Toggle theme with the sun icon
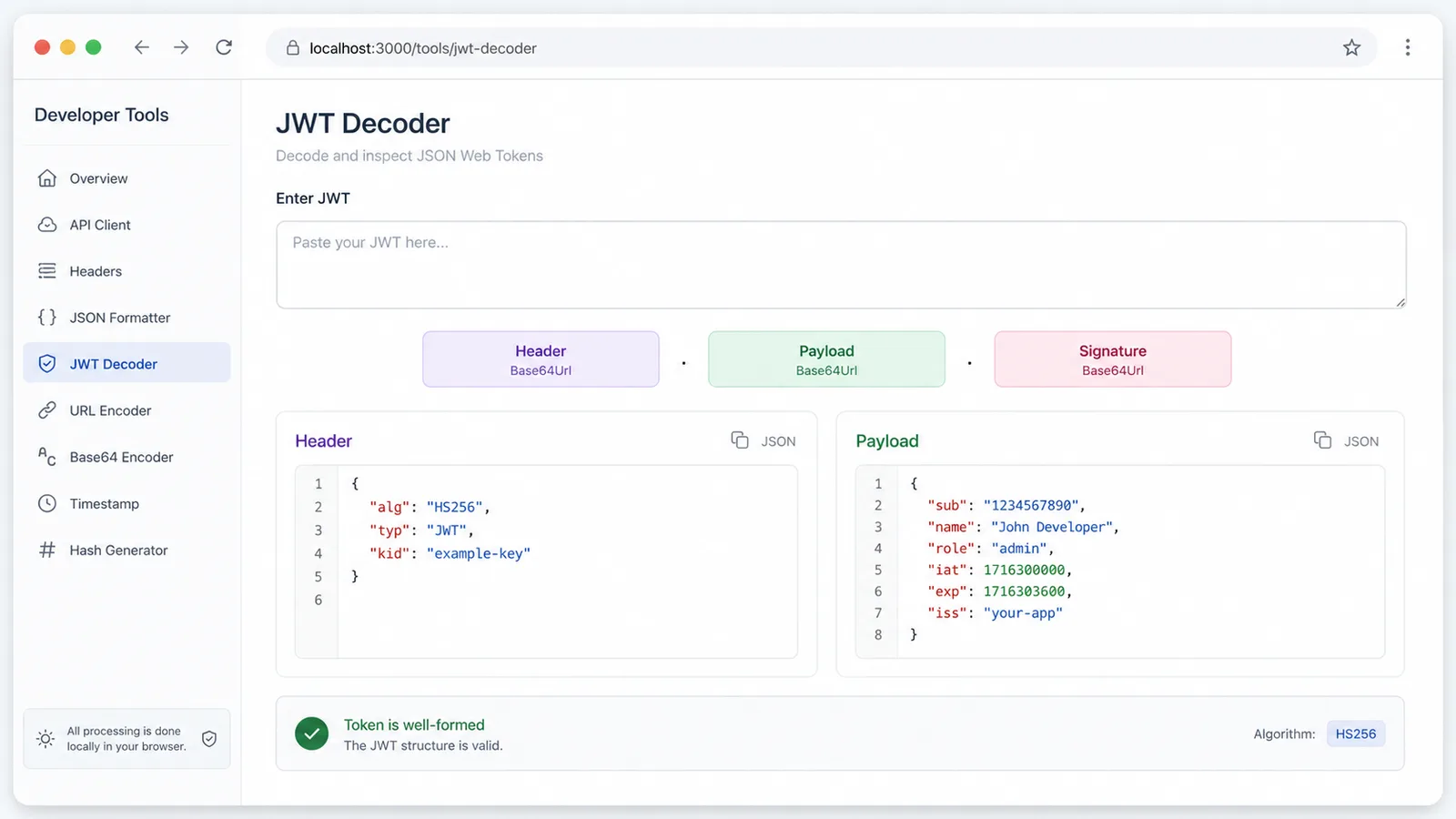Screen dimensions: 1456x819 click(x=45, y=739)
